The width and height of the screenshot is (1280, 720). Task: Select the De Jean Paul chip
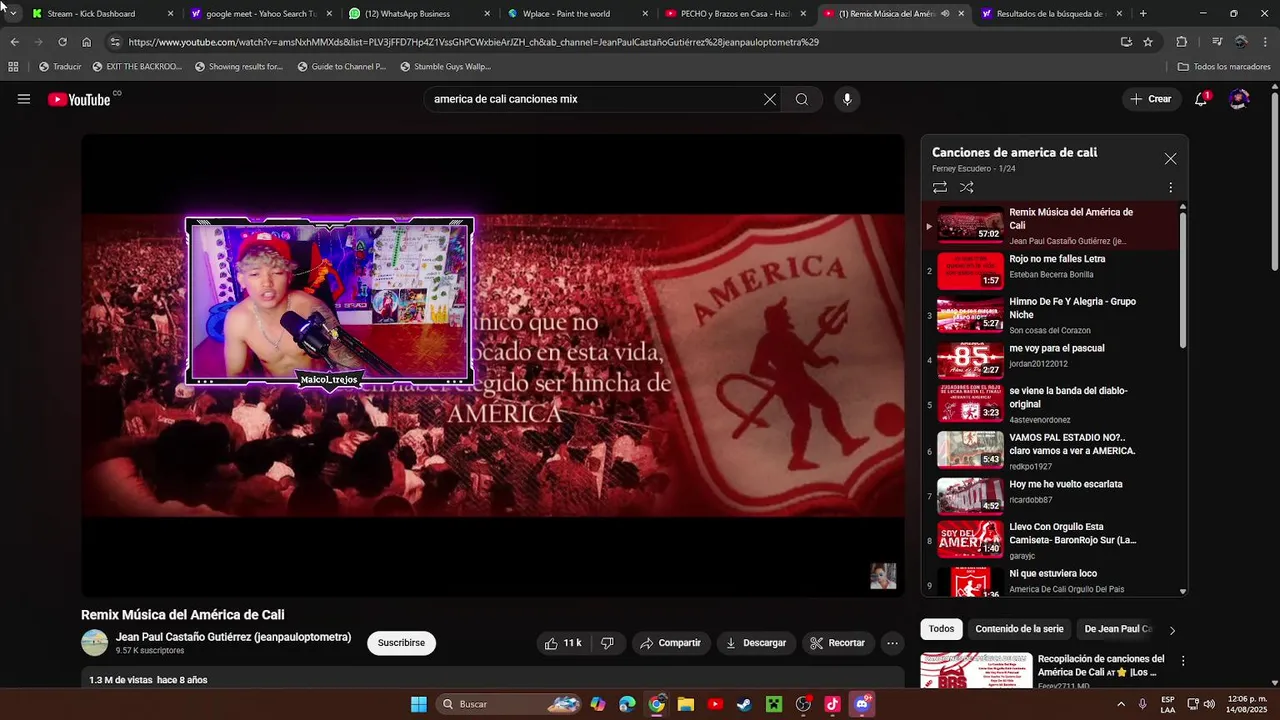[x=1116, y=629]
